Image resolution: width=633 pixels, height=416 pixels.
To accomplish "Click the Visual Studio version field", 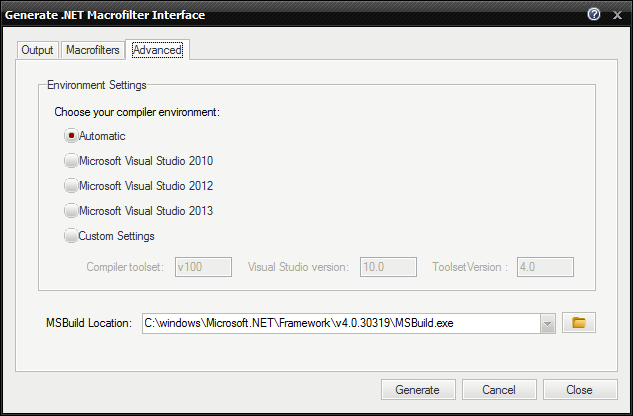I will click(388, 267).
